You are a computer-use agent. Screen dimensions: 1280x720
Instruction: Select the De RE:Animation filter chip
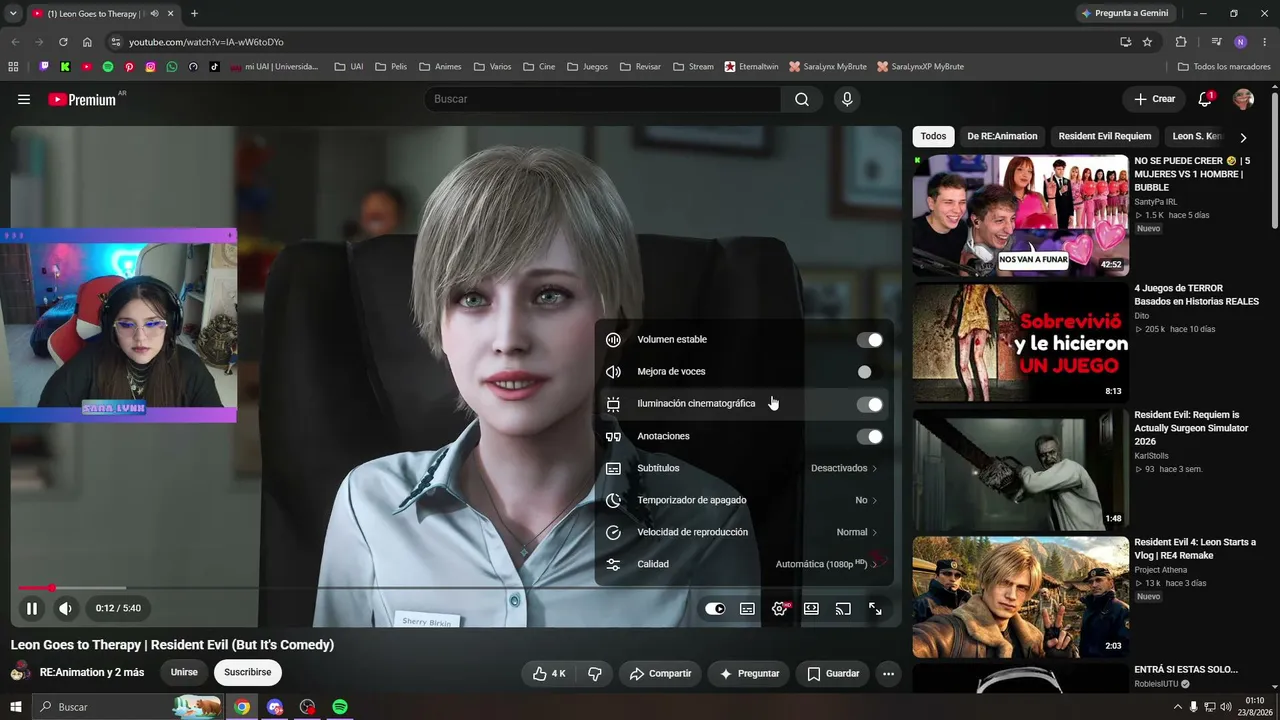1002,136
